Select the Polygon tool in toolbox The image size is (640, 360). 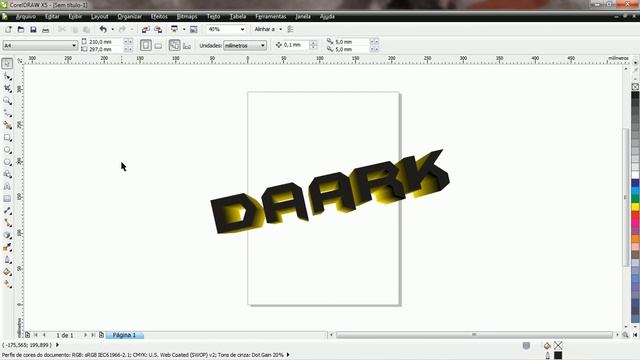(x=7, y=162)
